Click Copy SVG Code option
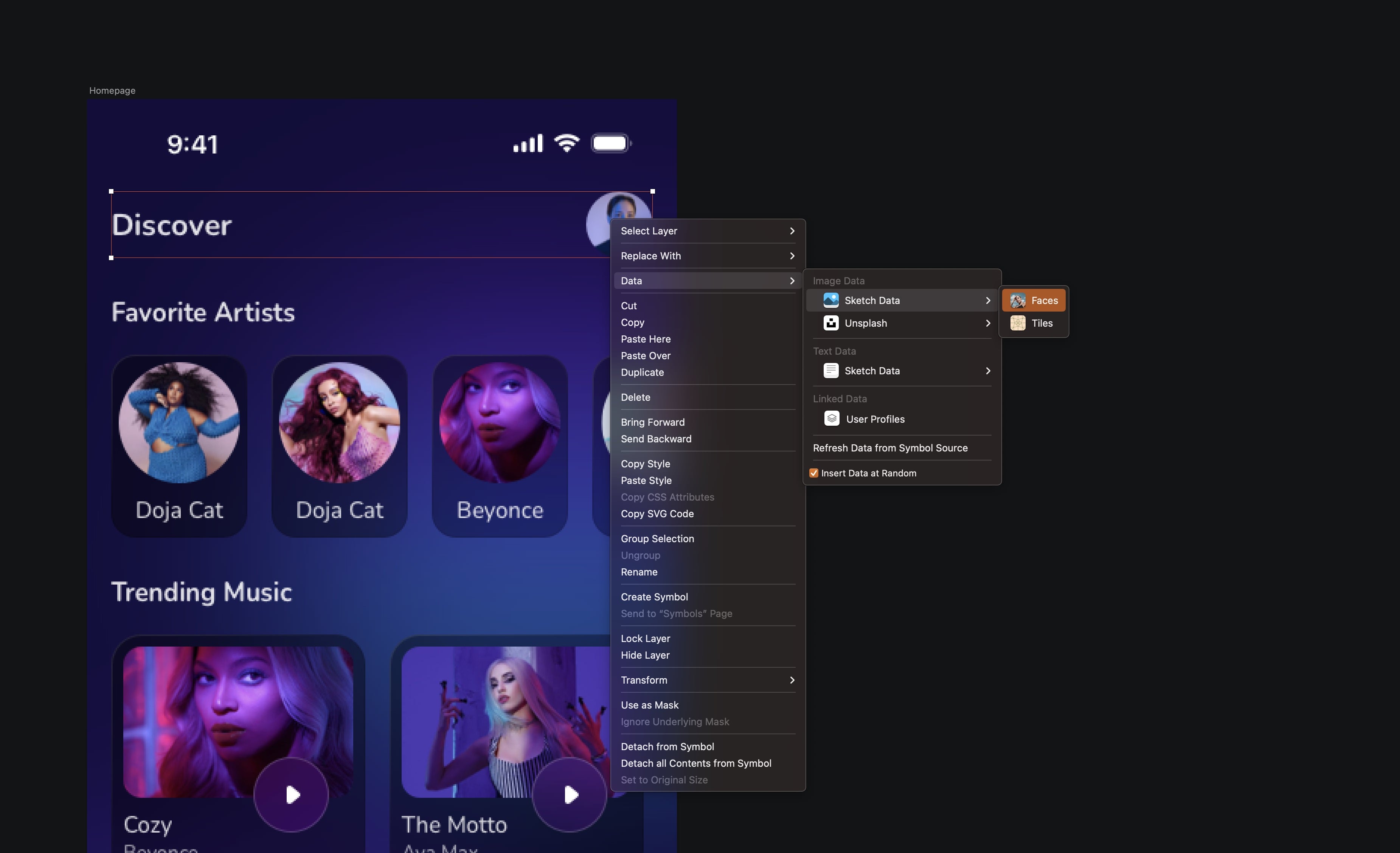This screenshot has height=853, width=1400. (657, 514)
